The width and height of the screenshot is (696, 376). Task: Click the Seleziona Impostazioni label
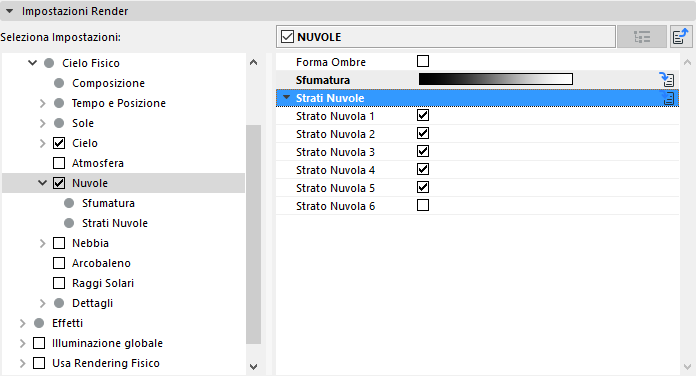[x=60, y=37]
